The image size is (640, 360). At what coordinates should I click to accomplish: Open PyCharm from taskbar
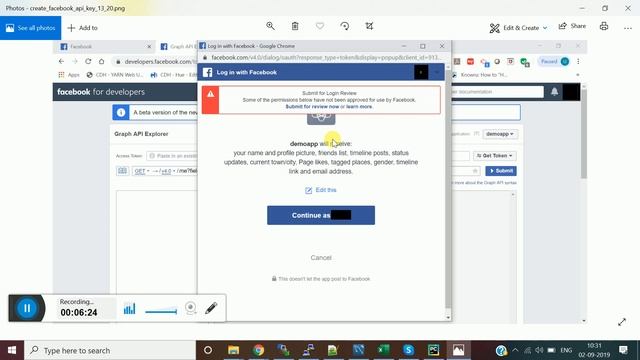(433, 350)
